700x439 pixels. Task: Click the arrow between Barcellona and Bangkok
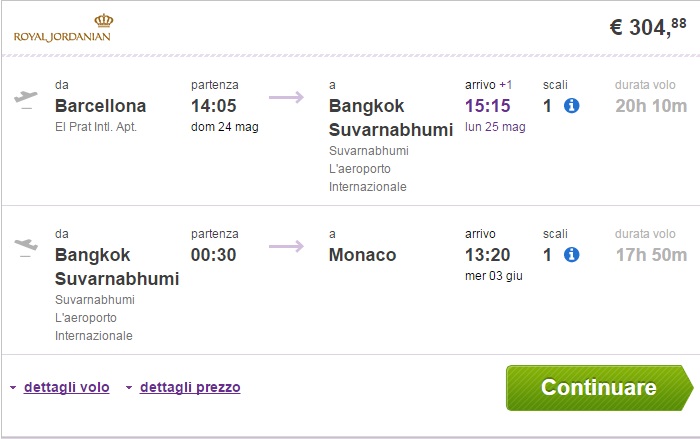(x=286, y=98)
